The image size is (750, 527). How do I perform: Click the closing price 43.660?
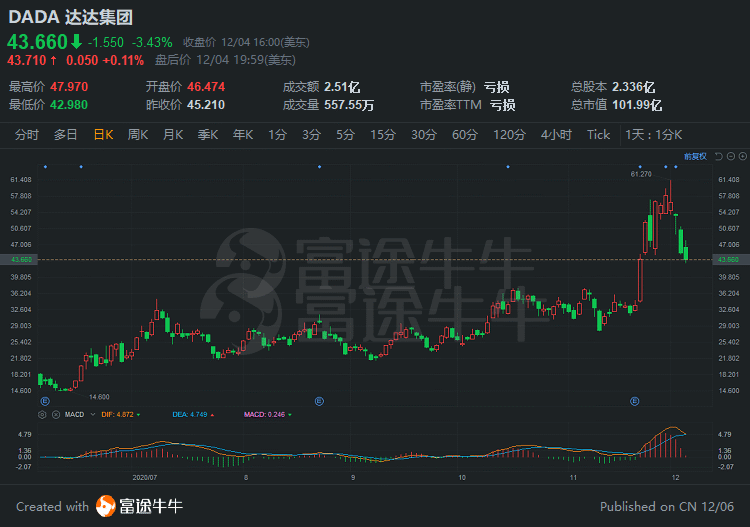(37, 42)
